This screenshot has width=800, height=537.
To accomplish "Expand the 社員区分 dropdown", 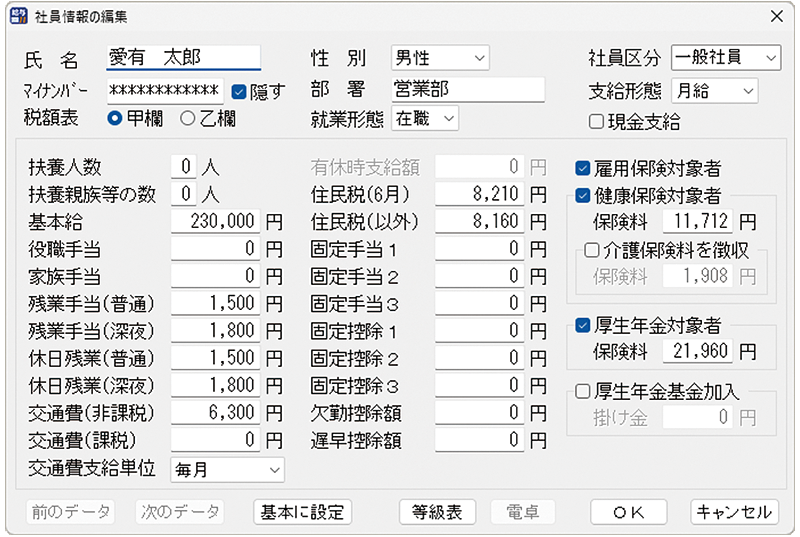I will (725, 58).
